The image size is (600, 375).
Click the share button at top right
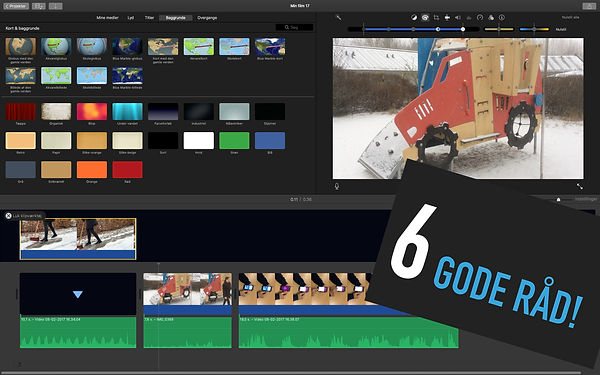[x=589, y=6]
